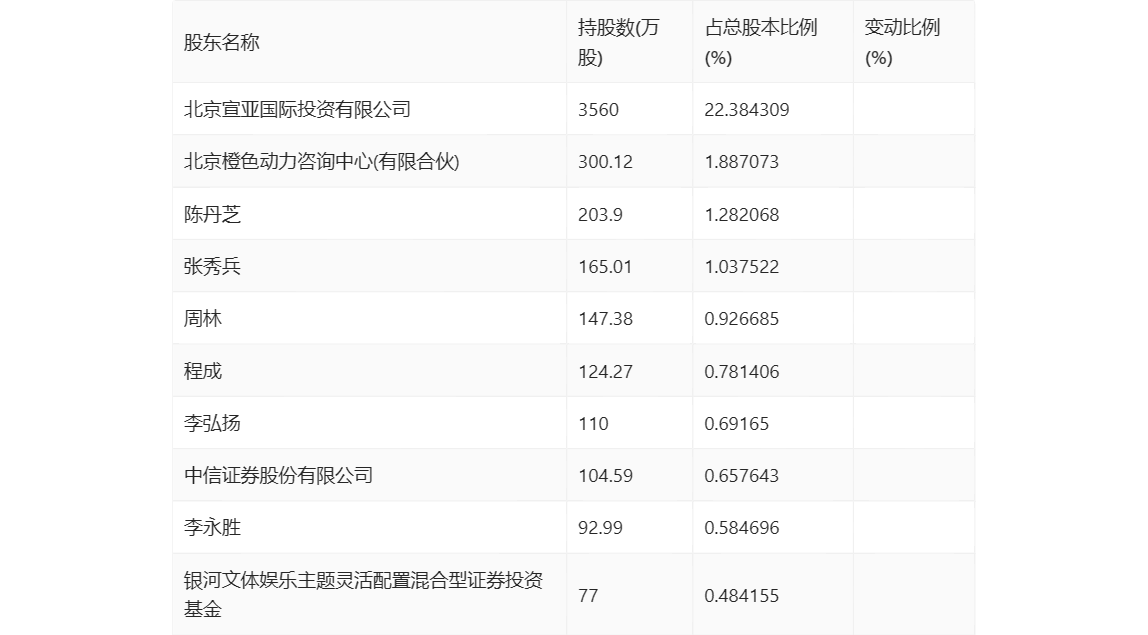The image size is (1148, 635).
Task: Select 中信证券股份有限公司 shareholder name
Action: (278, 475)
